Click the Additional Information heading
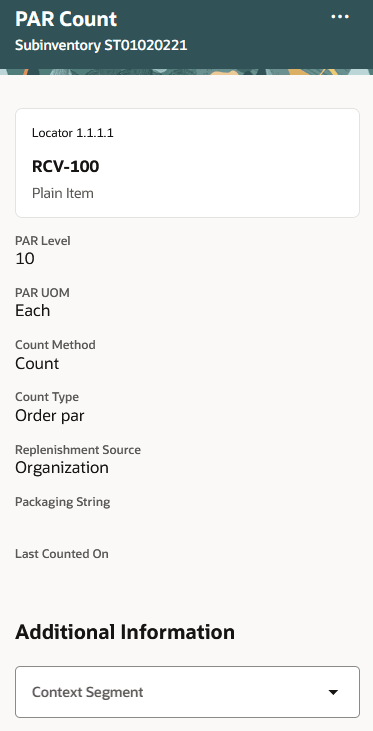The image size is (373, 731). (x=125, y=632)
